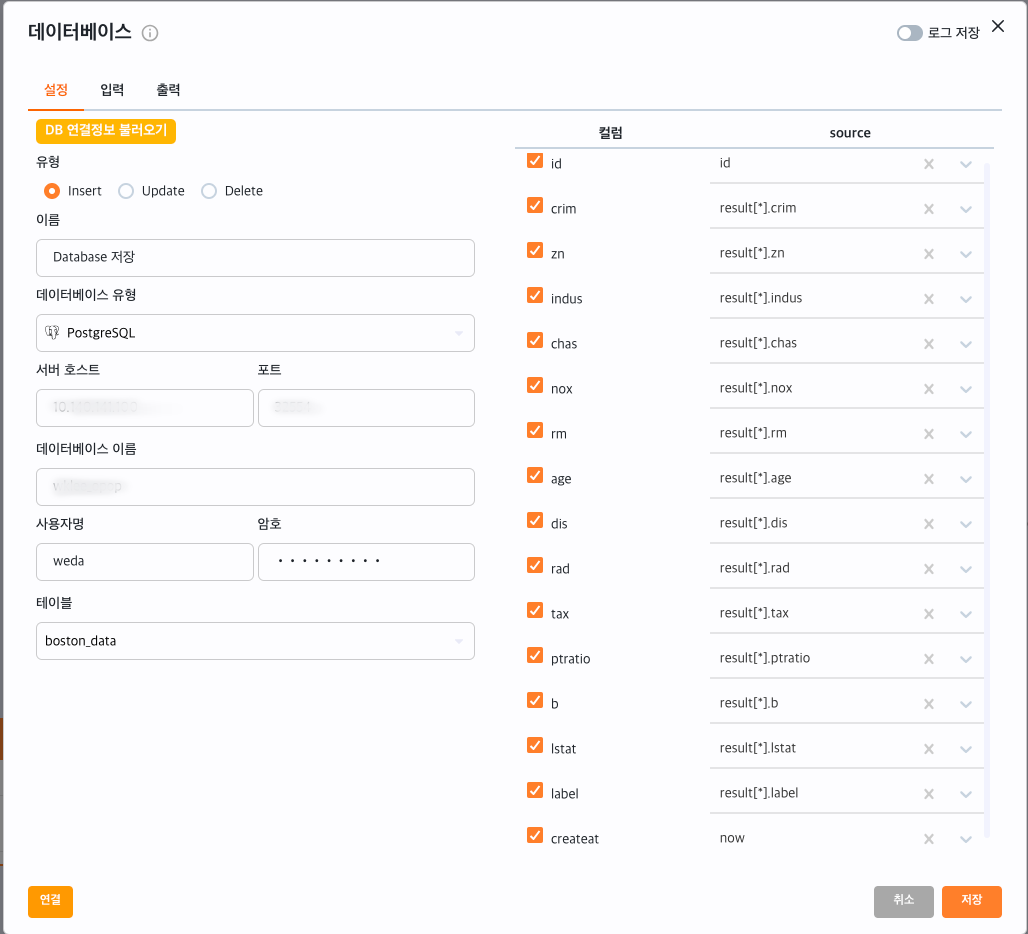Uncheck the age column checkbox
This screenshot has width=1028, height=934.
tap(535, 475)
